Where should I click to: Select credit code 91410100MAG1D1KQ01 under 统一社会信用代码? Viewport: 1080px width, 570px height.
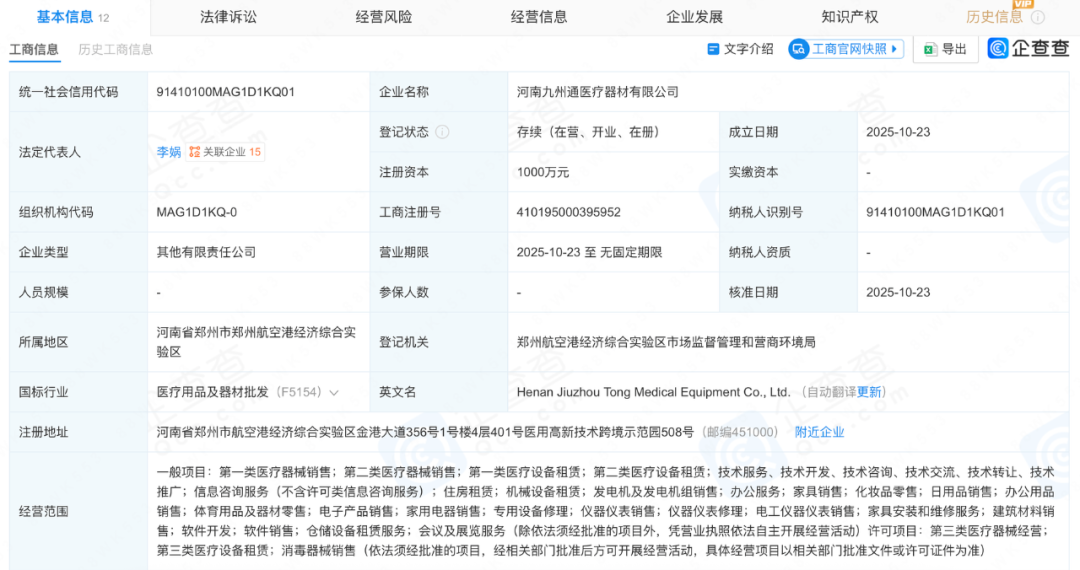[225, 92]
